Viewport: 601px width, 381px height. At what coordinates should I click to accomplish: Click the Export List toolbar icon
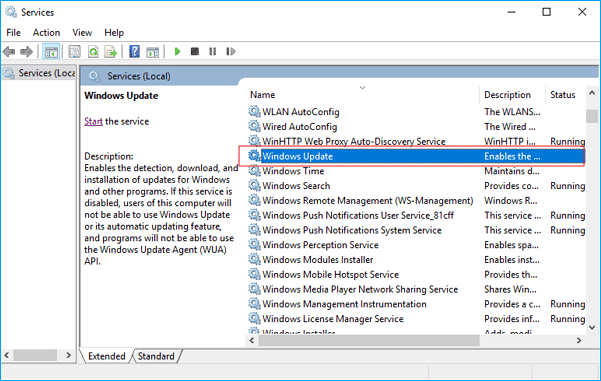coord(111,51)
